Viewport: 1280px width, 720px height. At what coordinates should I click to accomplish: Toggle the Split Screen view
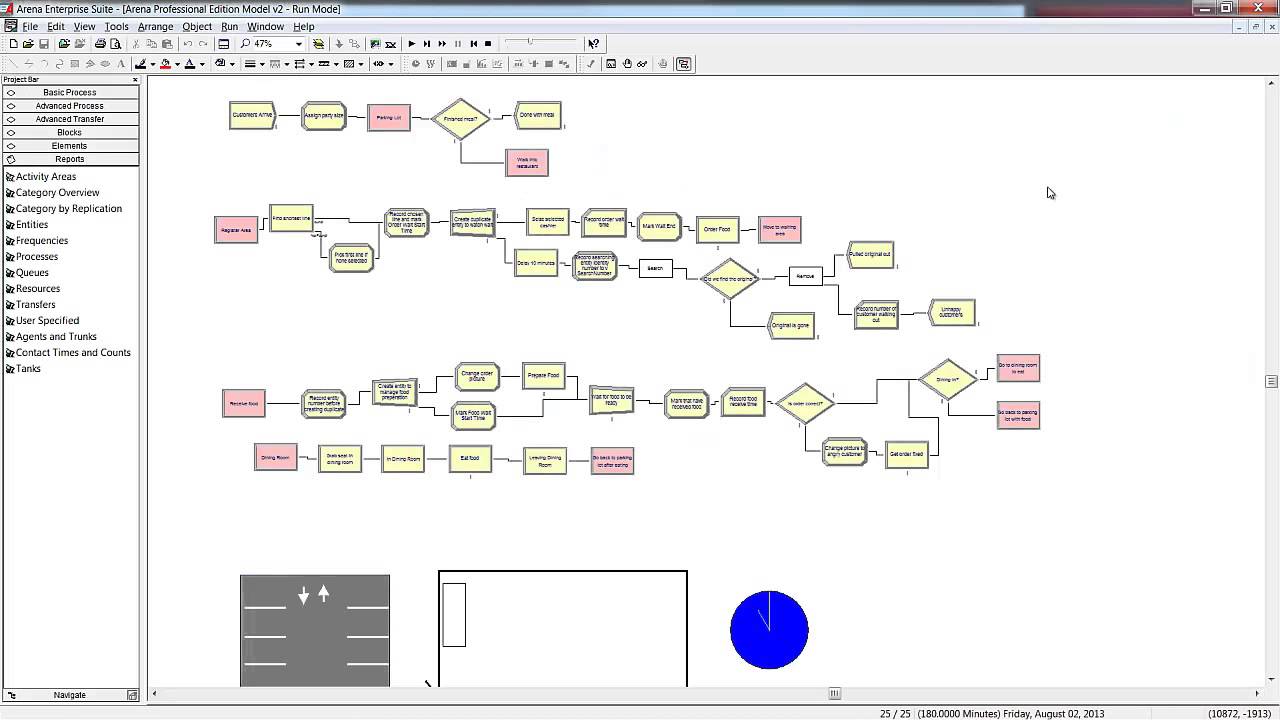tap(224, 44)
